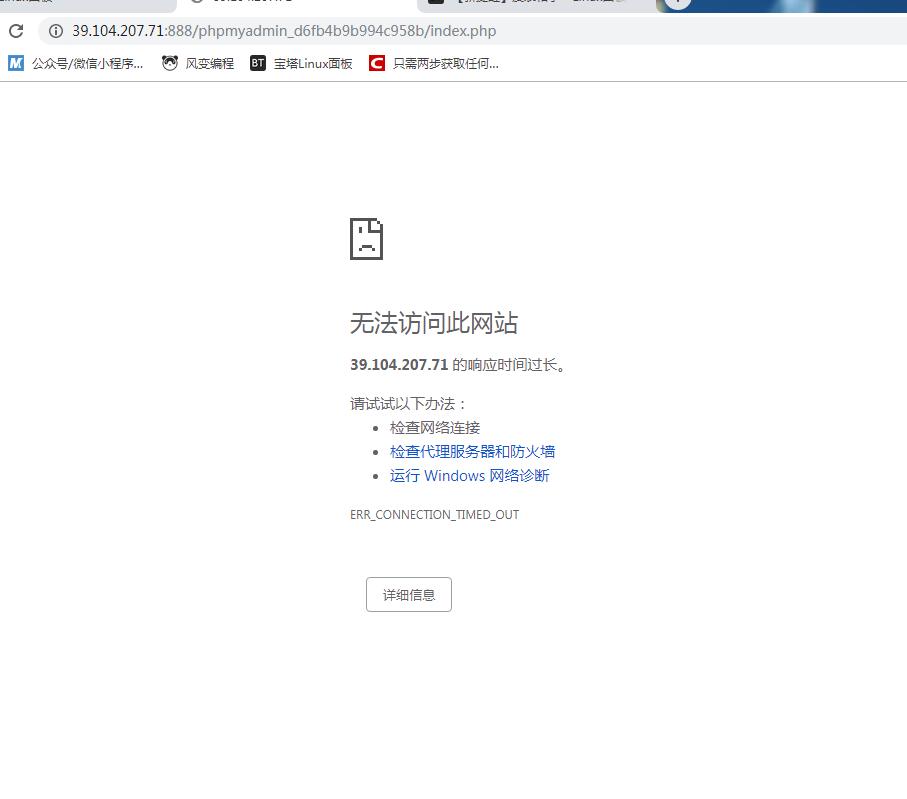Click the 公众号/微信小程序 bookmark icon

(x=14, y=63)
